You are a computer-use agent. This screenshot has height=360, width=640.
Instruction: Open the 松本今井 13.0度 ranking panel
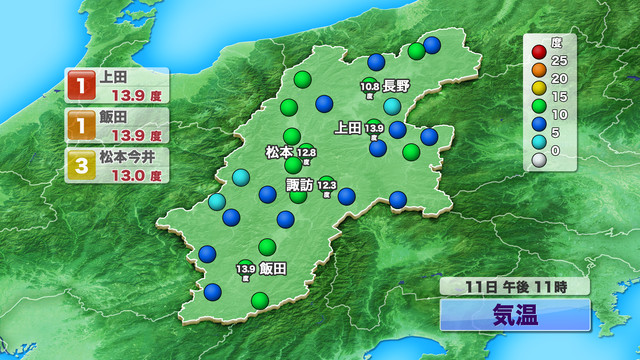(x=117, y=165)
